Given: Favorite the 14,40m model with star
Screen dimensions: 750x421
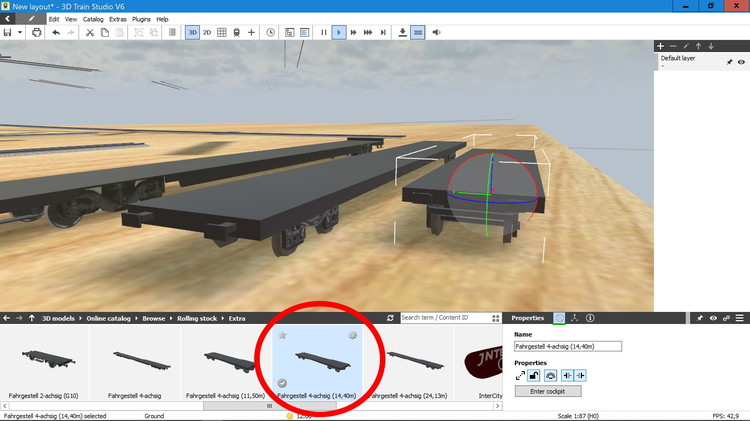Looking at the screenshot, I should point(282,335).
